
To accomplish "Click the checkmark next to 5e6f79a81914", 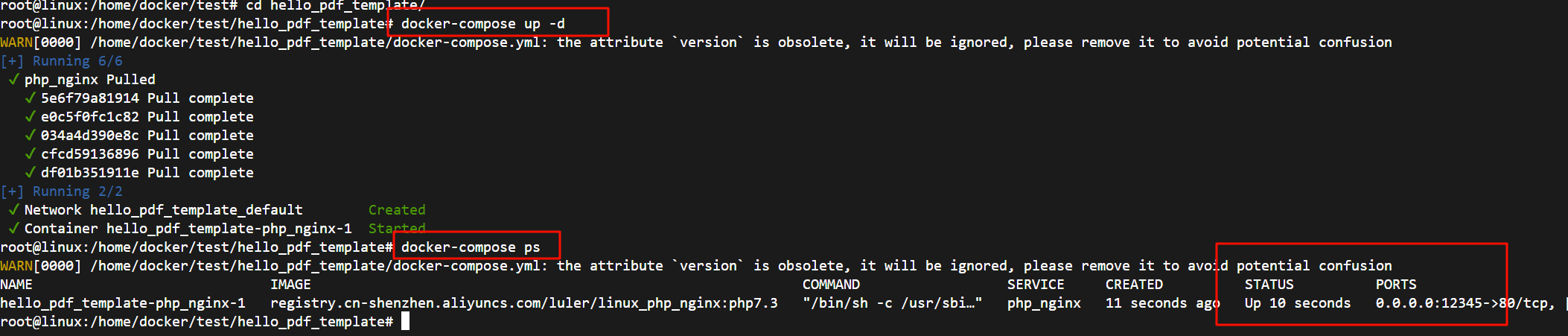I will (x=30, y=98).
